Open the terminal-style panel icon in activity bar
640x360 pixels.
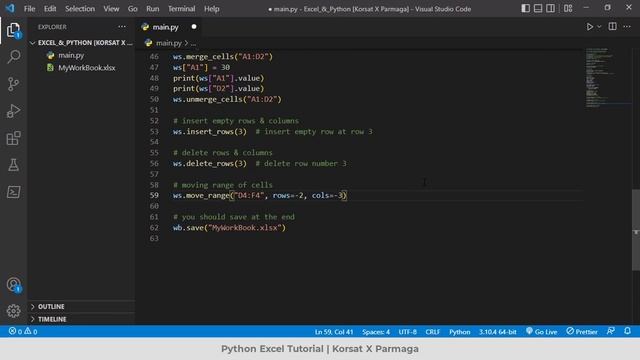click(13, 192)
